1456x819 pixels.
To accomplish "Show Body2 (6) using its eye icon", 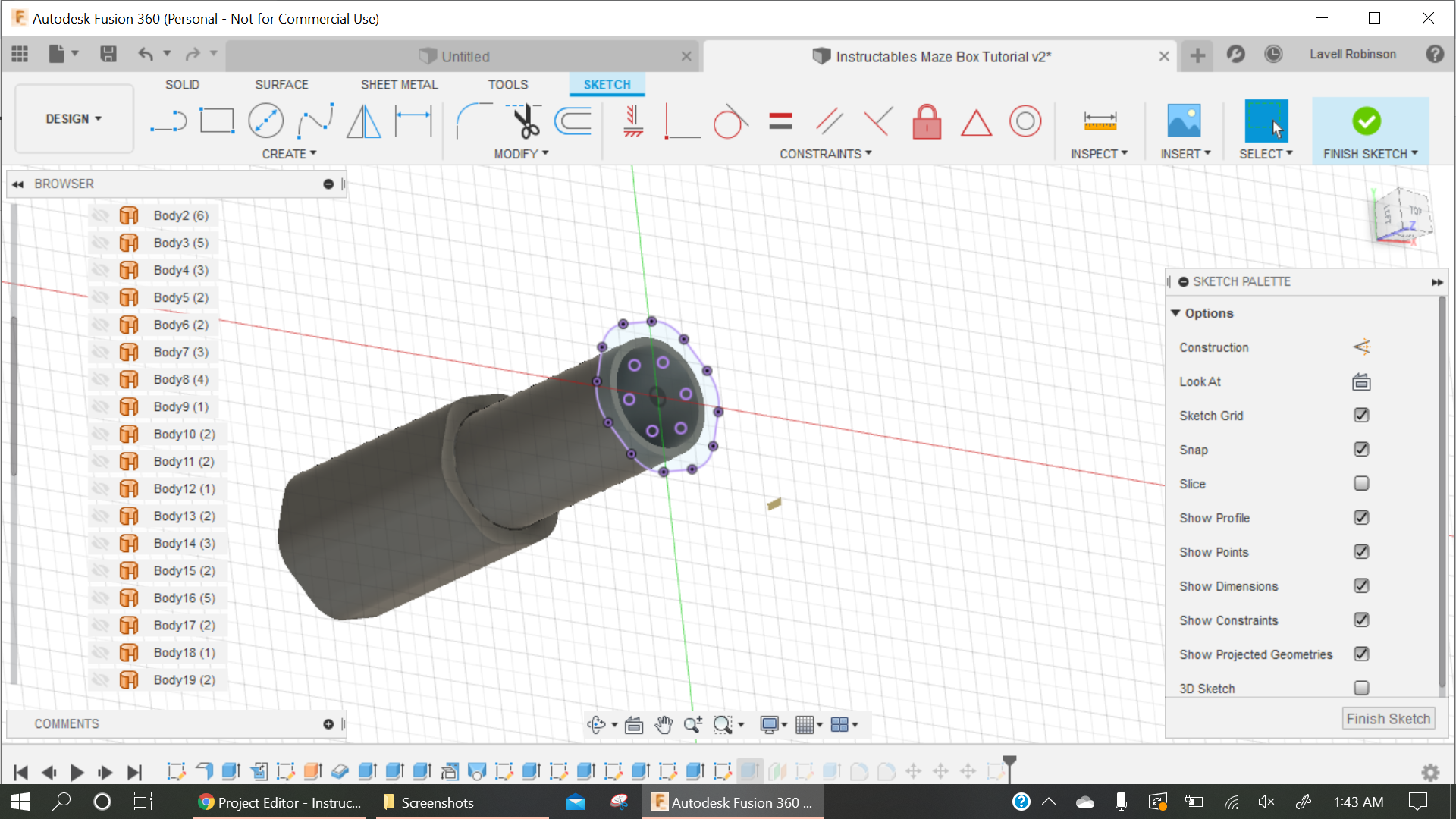I will click(x=100, y=216).
